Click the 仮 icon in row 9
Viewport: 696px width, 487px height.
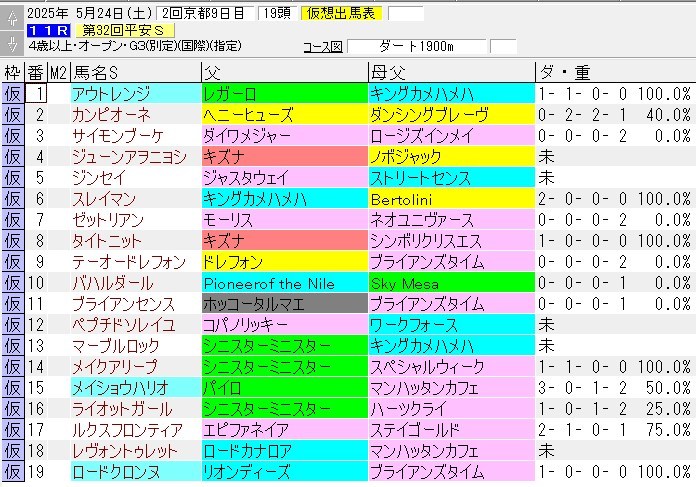[x=13, y=261]
